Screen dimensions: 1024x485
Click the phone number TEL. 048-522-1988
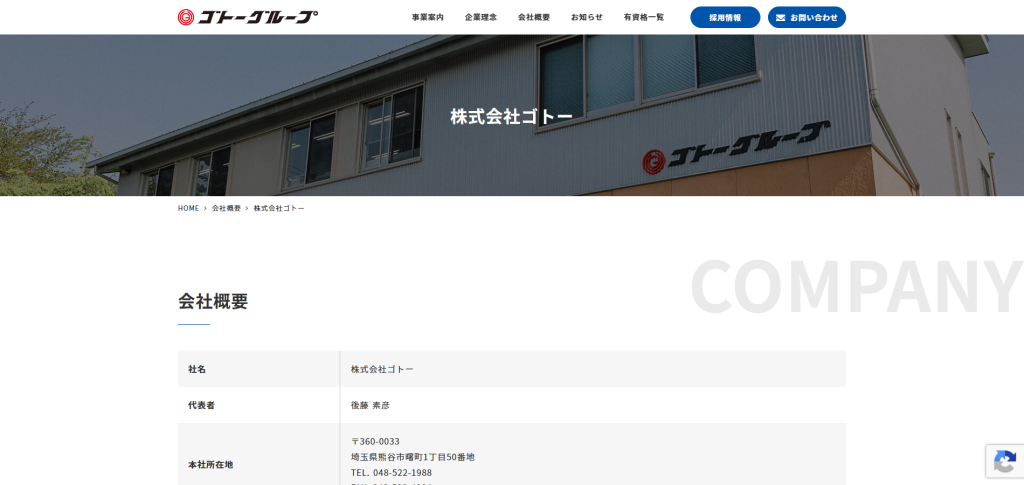click(391, 473)
